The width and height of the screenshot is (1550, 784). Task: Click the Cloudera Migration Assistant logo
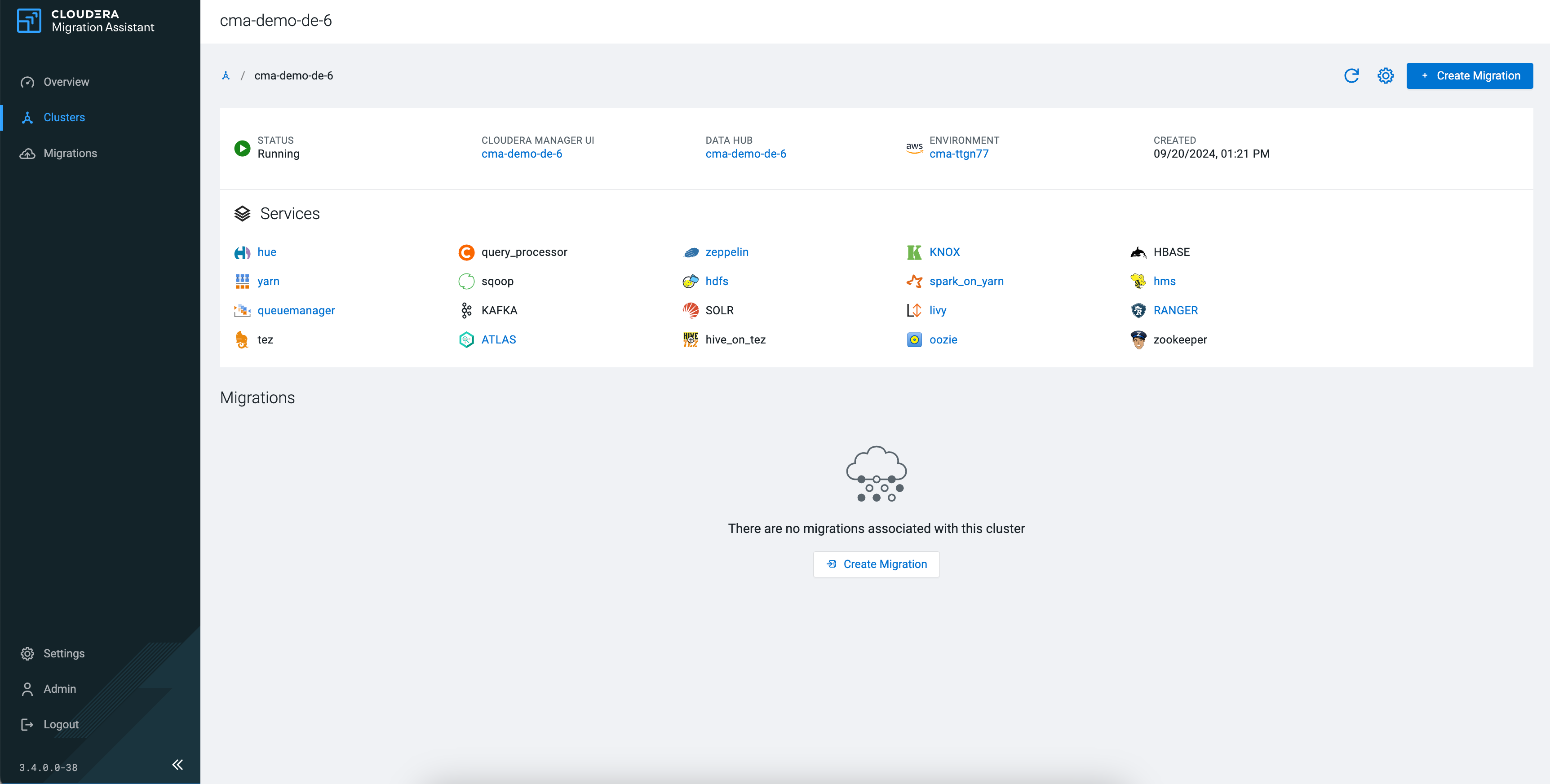click(29, 21)
